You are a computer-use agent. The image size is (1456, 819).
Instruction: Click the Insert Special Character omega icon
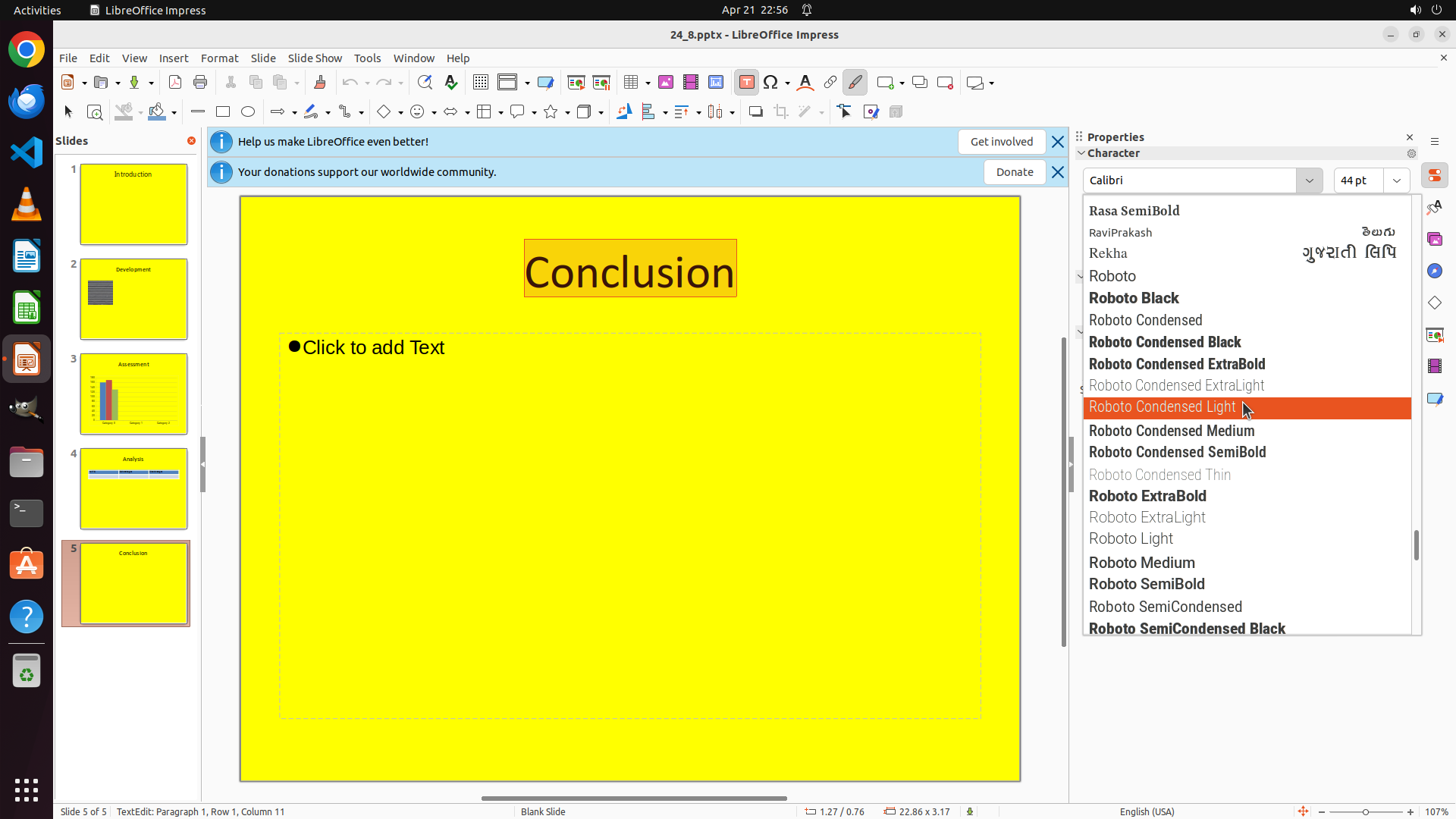[x=770, y=83]
